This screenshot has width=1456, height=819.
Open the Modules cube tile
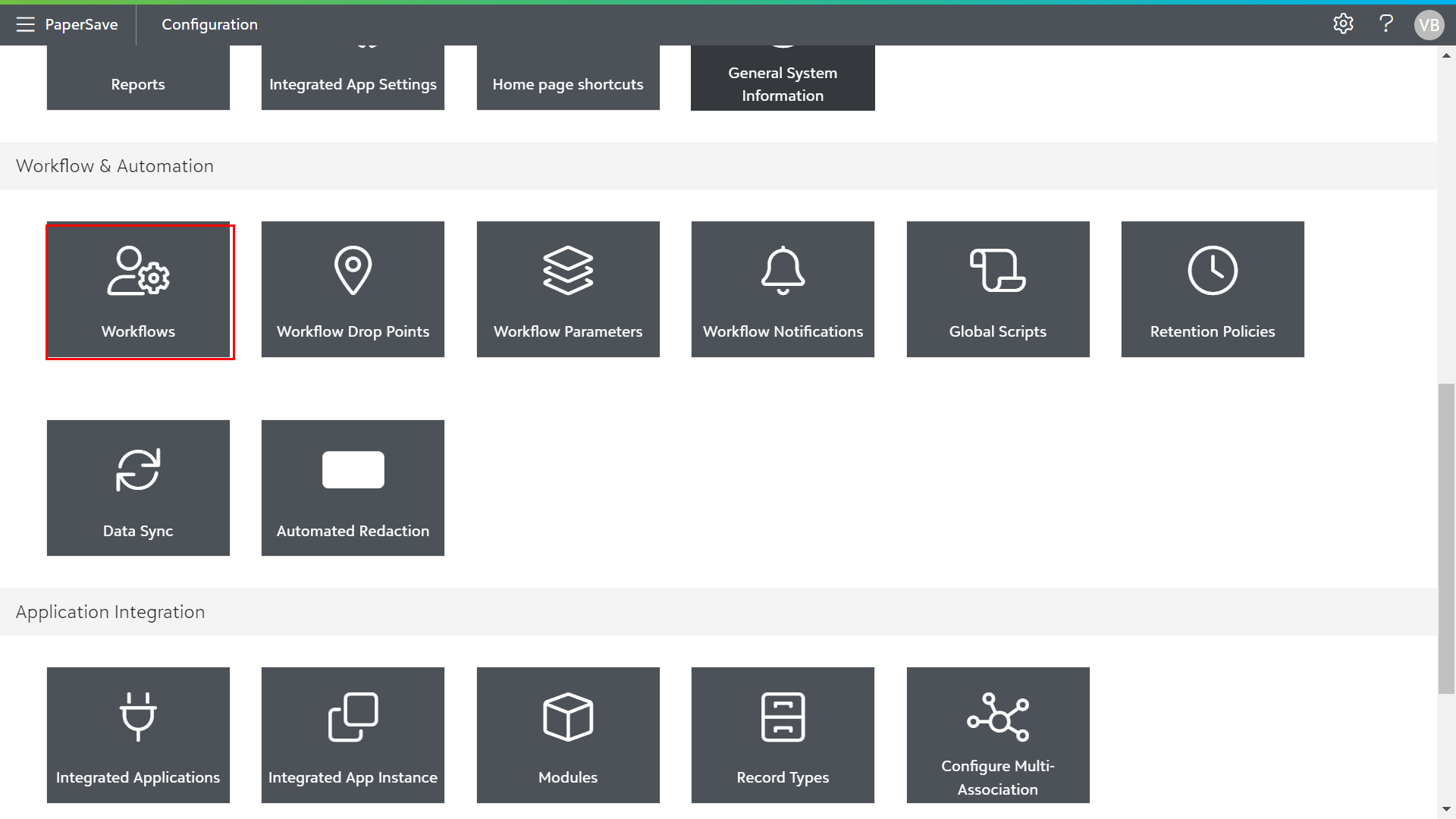click(x=567, y=735)
